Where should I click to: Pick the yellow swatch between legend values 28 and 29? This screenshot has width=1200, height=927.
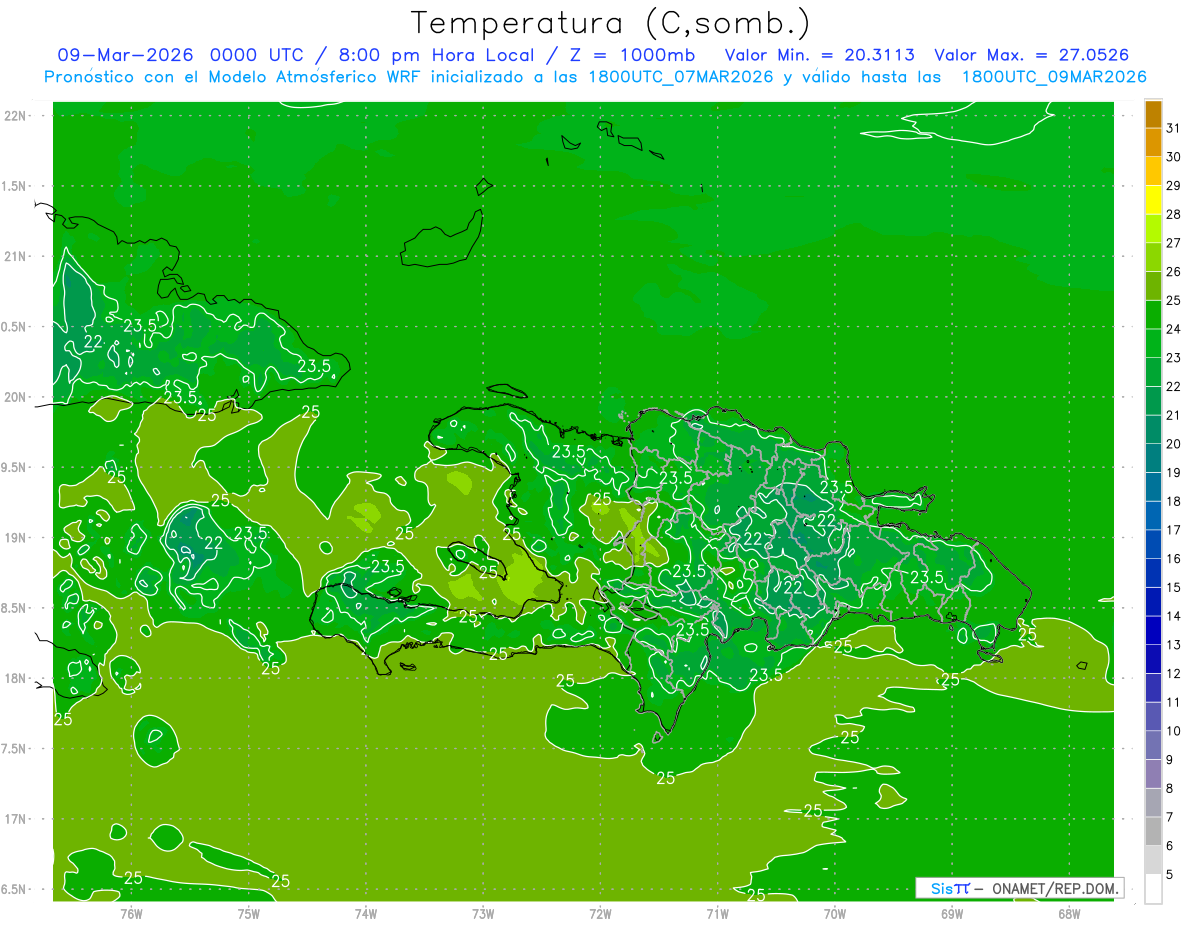click(1153, 200)
